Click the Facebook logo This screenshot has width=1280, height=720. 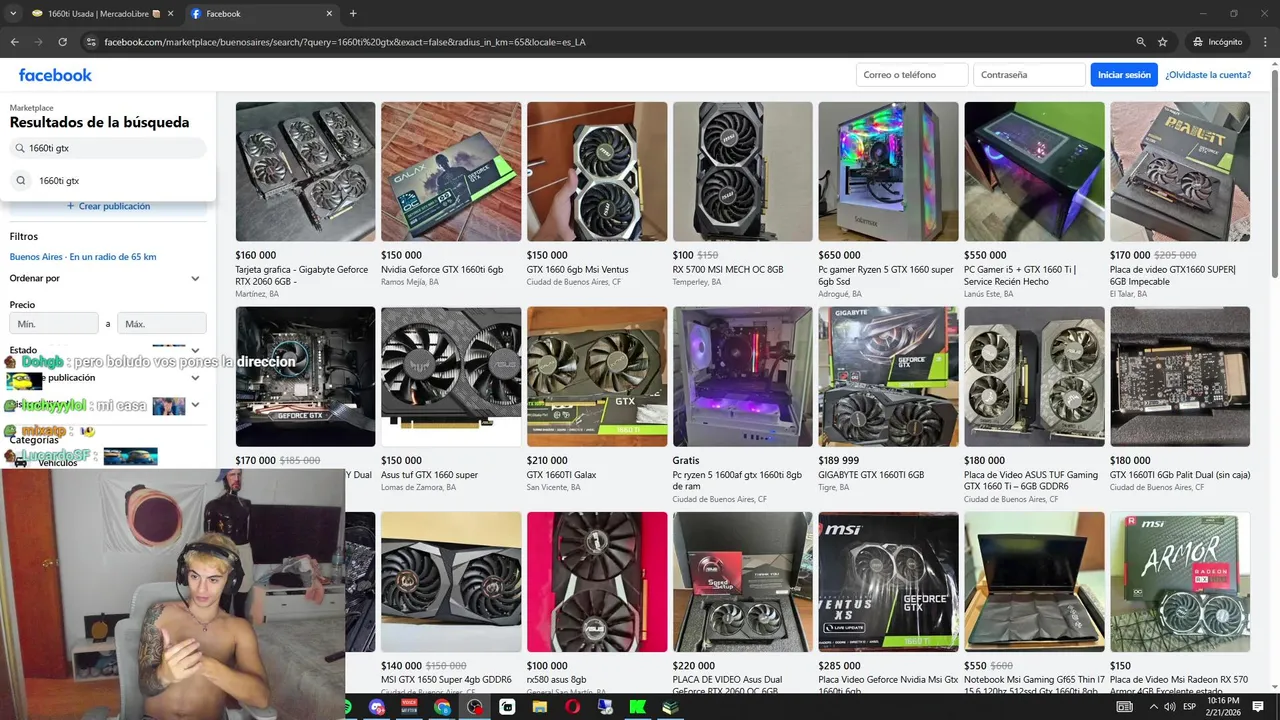(x=55, y=75)
